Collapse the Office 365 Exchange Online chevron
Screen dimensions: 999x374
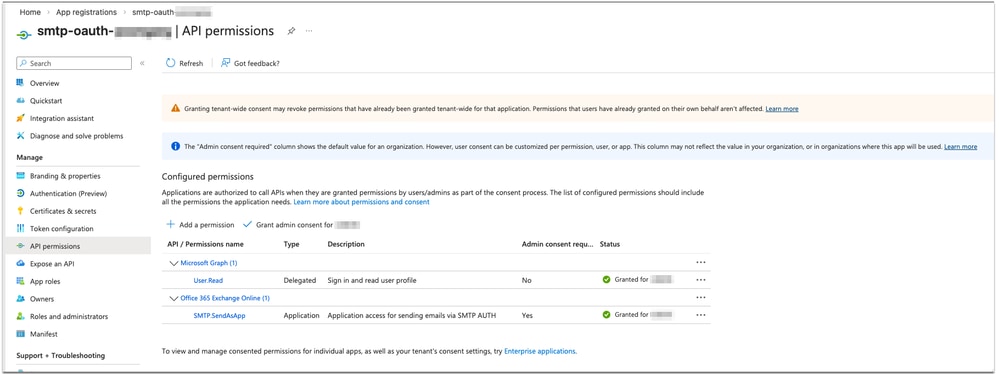pos(173,298)
